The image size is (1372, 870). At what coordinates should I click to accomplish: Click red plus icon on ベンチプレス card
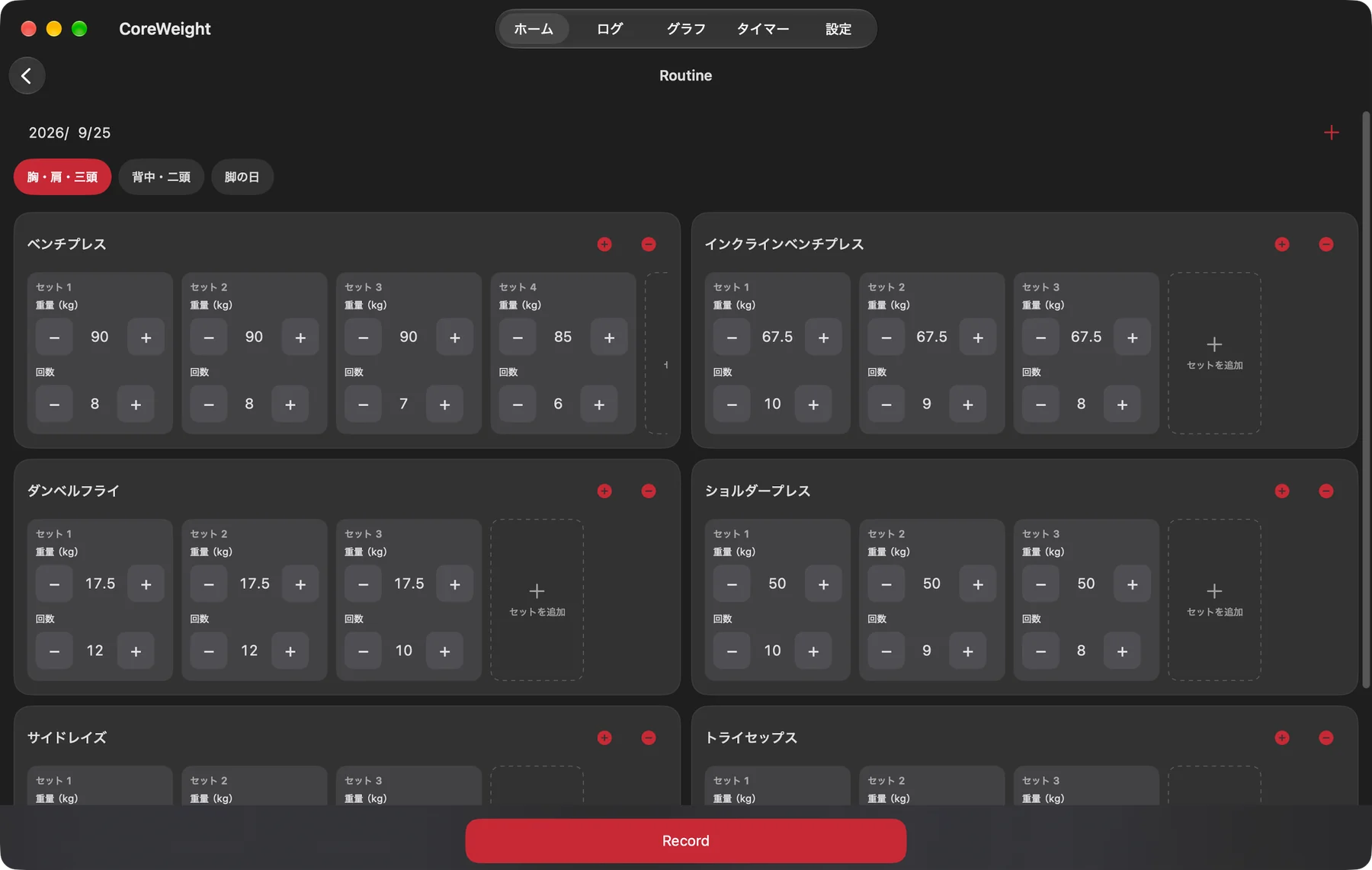pos(604,244)
